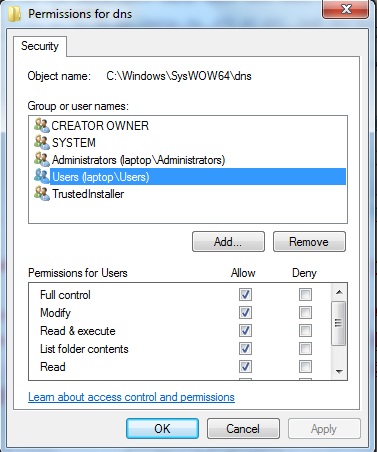The width and height of the screenshot is (377, 452).
Task: Toggle Deny checkbox for Read
Action: 305,367
